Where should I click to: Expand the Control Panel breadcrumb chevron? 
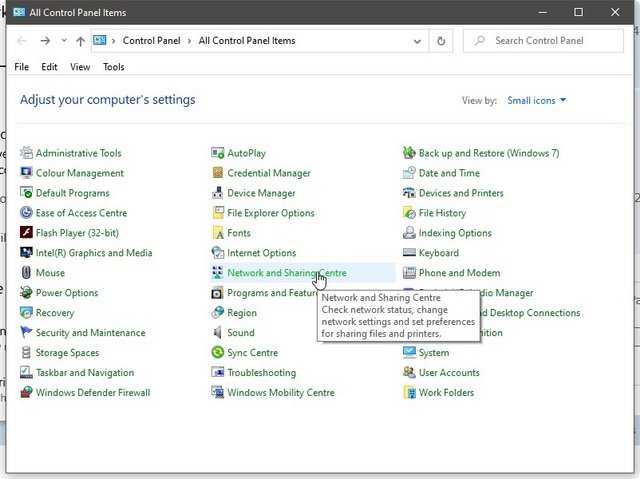189,41
